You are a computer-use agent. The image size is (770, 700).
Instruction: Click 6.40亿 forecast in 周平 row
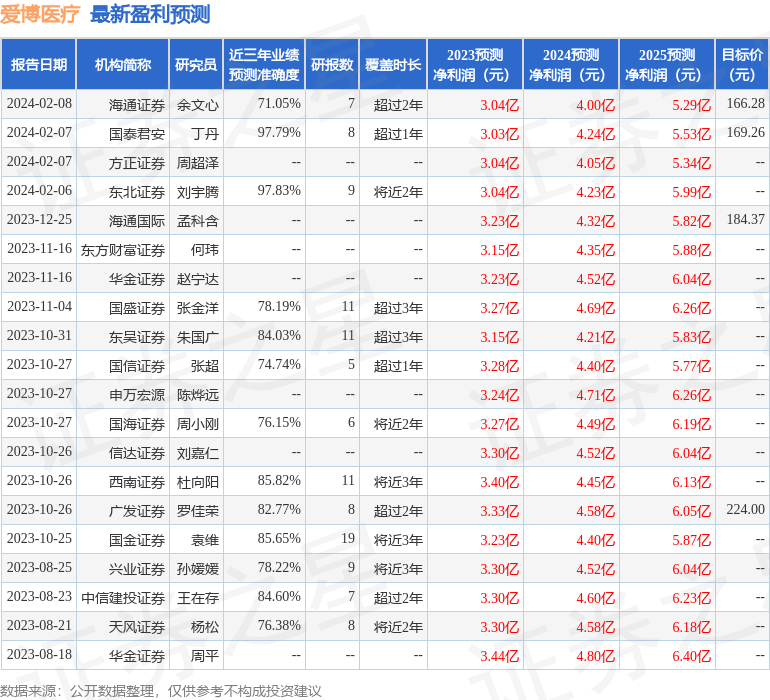click(x=691, y=655)
